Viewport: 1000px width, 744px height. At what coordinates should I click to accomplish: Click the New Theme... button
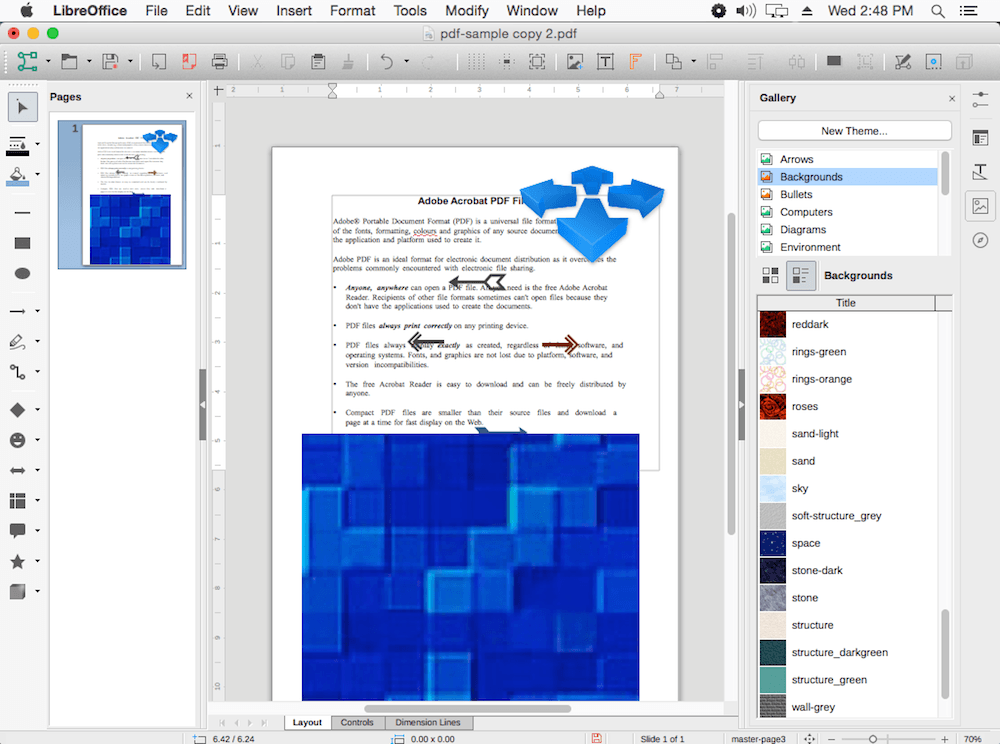coord(854,131)
